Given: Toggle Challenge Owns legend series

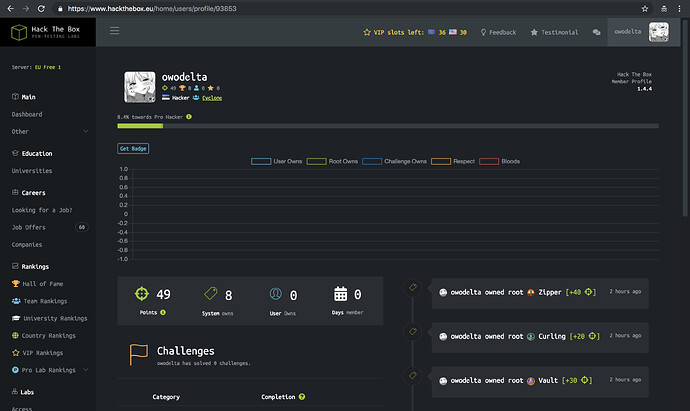Looking at the screenshot, I should point(394,161).
